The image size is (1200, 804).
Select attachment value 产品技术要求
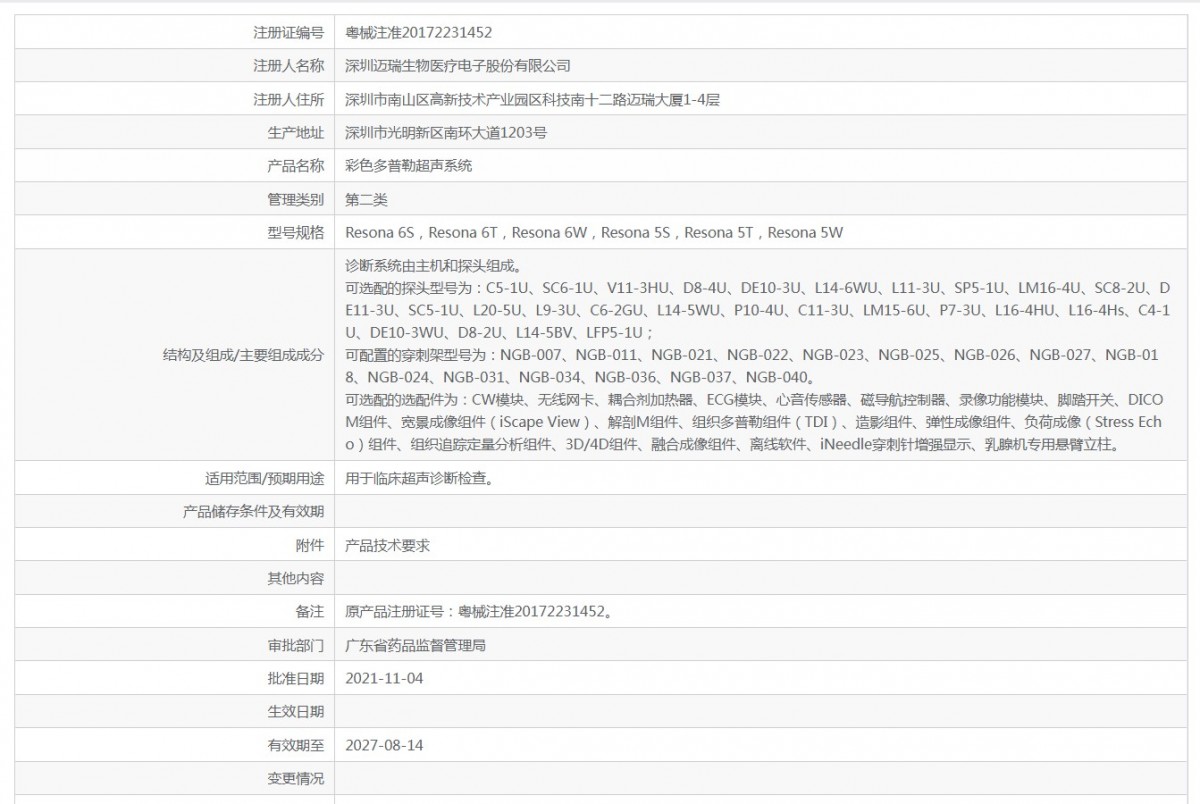coord(388,545)
